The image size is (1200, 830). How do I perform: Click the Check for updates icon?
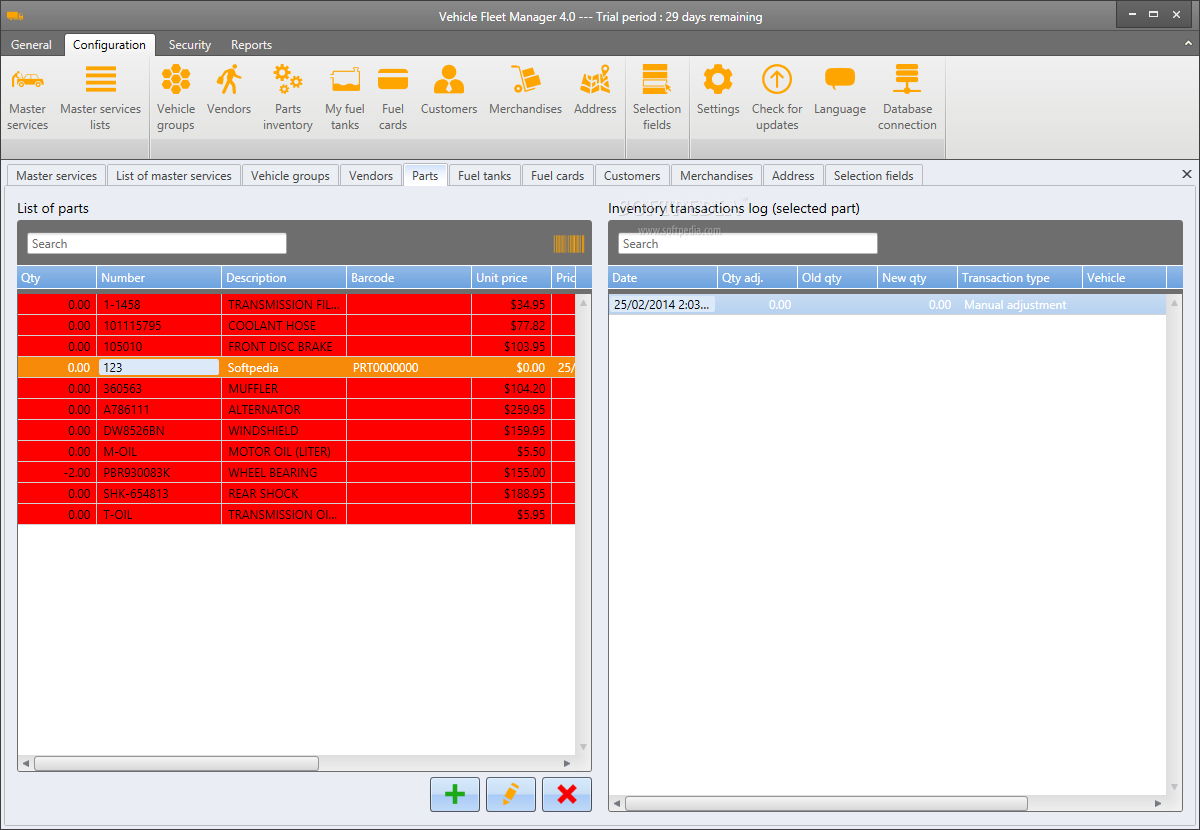(777, 98)
